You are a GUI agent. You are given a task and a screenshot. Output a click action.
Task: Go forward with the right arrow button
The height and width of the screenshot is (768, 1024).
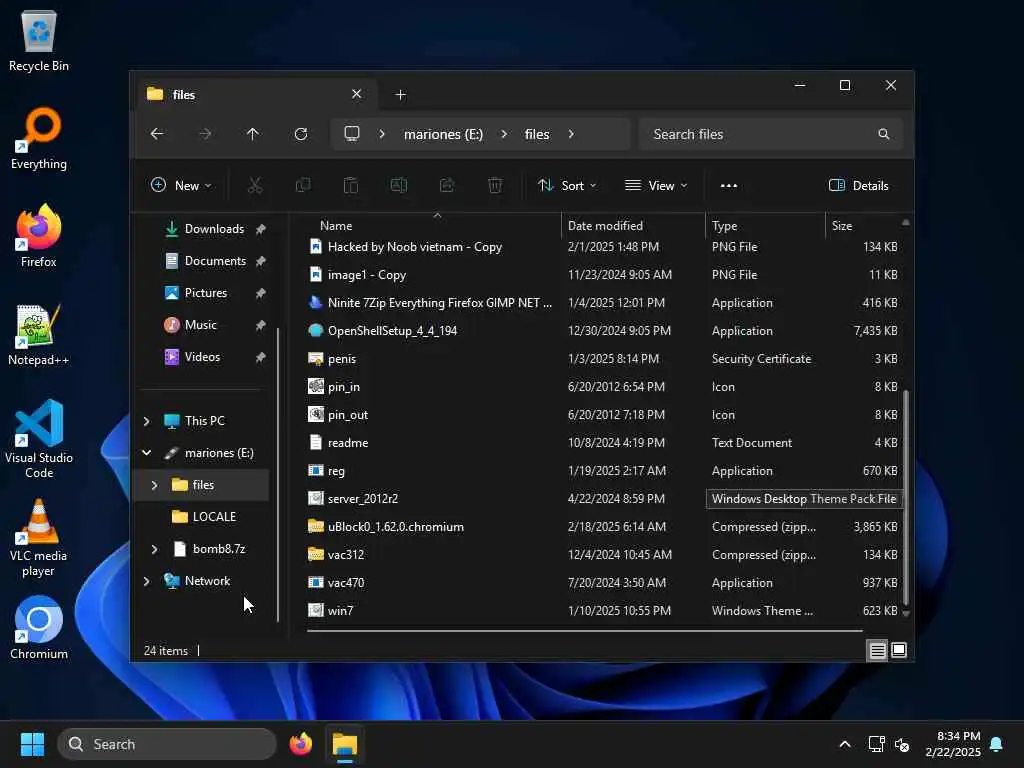click(x=205, y=134)
